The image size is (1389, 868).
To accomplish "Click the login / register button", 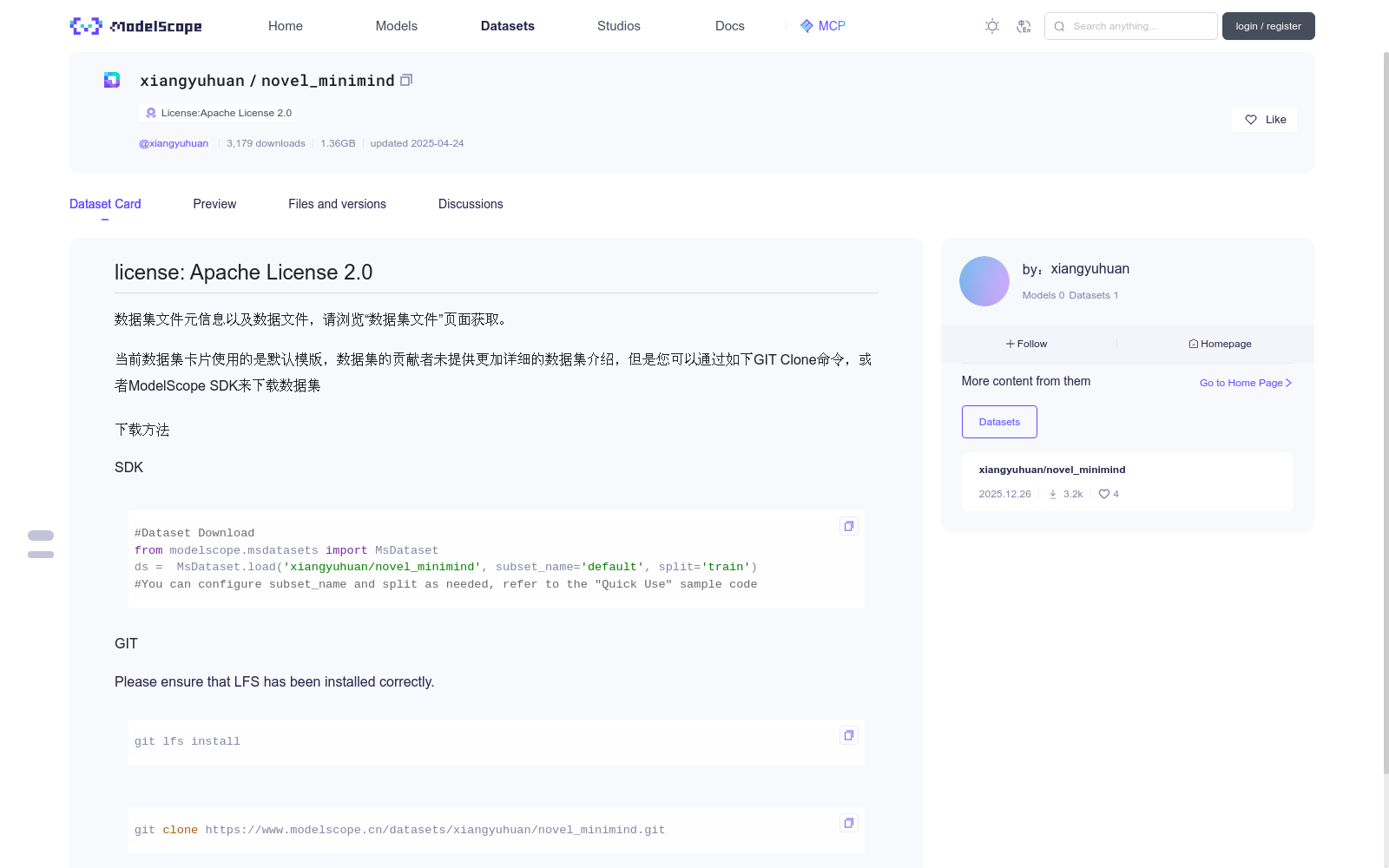I will [x=1268, y=26].
